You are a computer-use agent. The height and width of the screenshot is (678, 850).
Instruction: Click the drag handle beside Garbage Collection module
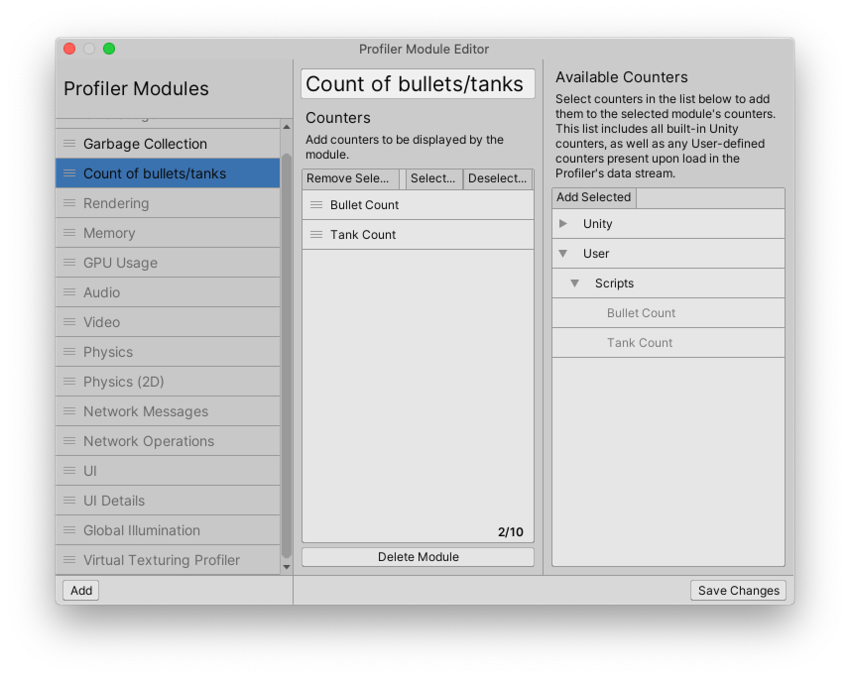pyautogui.click(x=67, y=143)
